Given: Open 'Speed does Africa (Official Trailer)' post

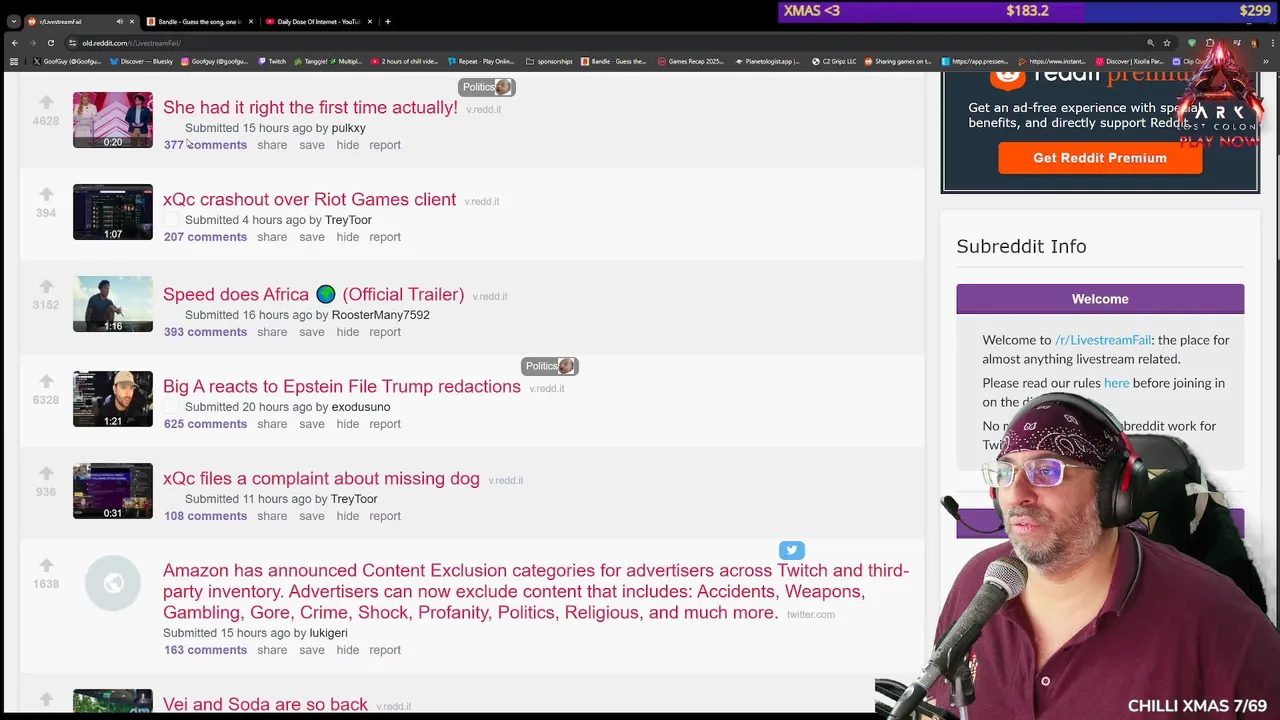Looking at the screenshot, I should point(313,294).
